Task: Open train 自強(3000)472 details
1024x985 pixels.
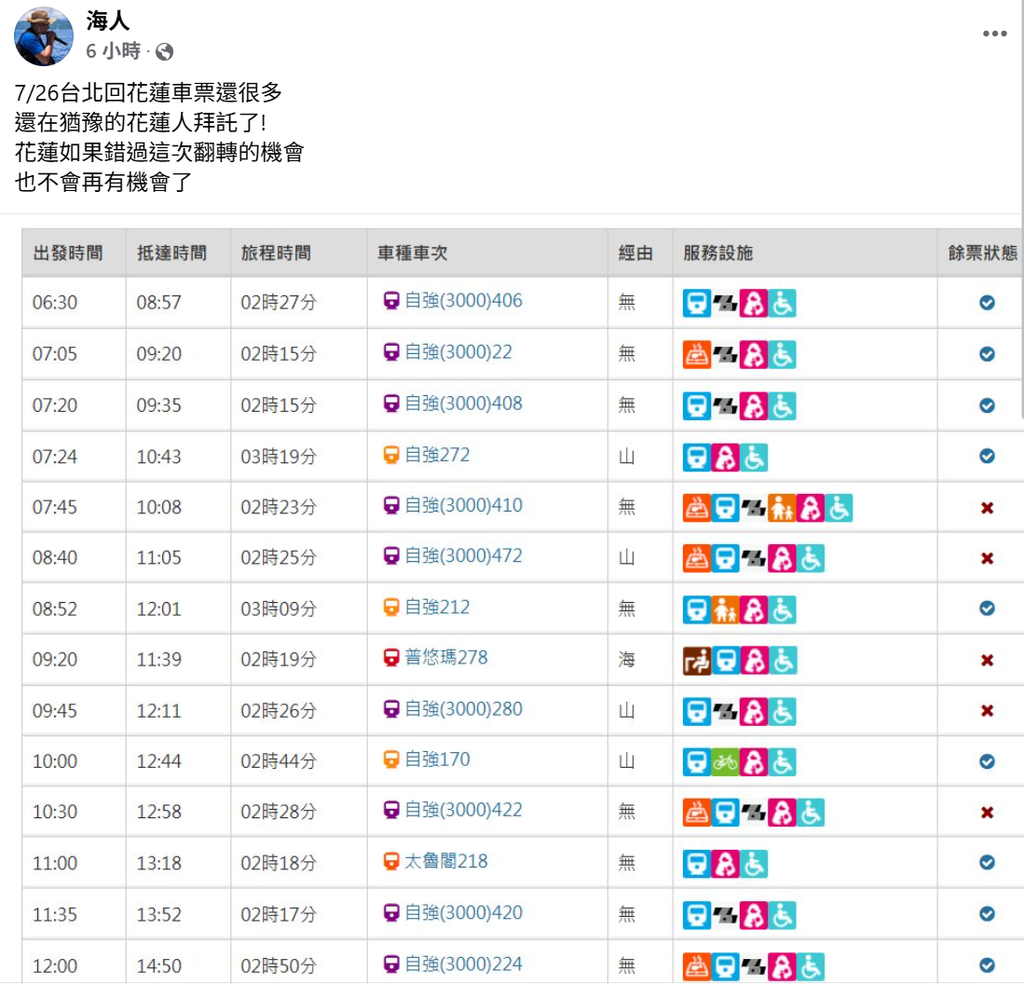Action: click(x=464, y=556)
